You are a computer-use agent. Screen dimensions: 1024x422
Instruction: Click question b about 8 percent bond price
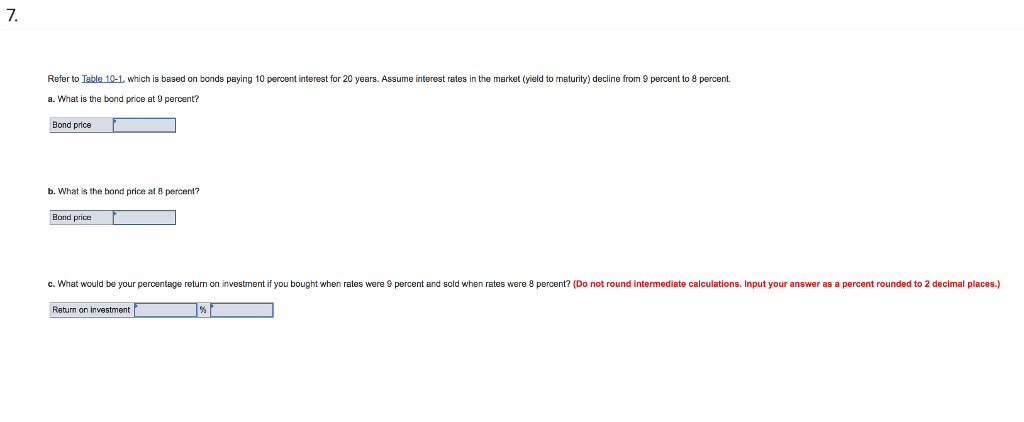[x=129, y=190]
